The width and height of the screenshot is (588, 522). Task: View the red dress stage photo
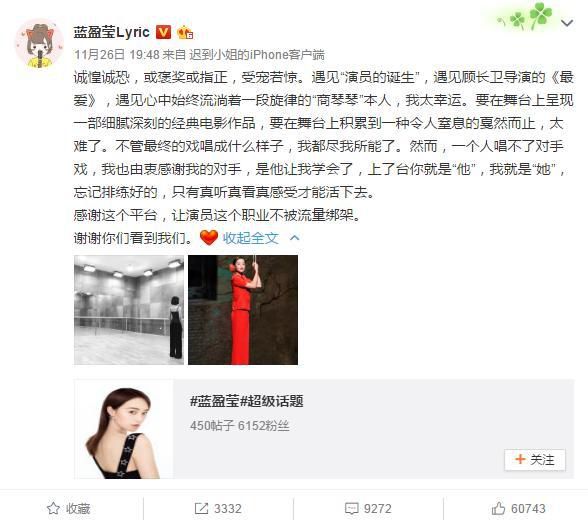(x=243, y=310)
